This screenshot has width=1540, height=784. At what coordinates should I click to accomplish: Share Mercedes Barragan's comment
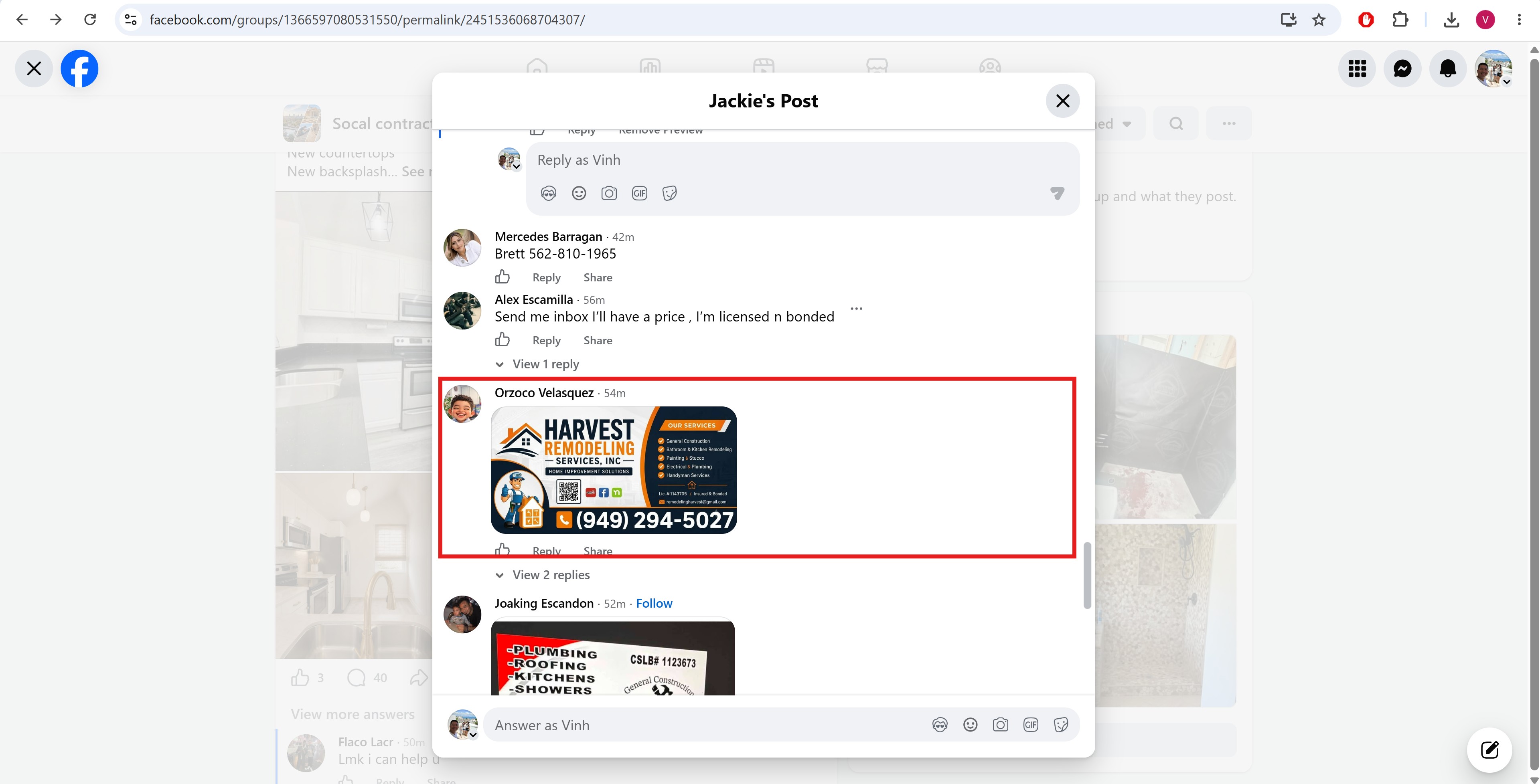pos(598,277)
